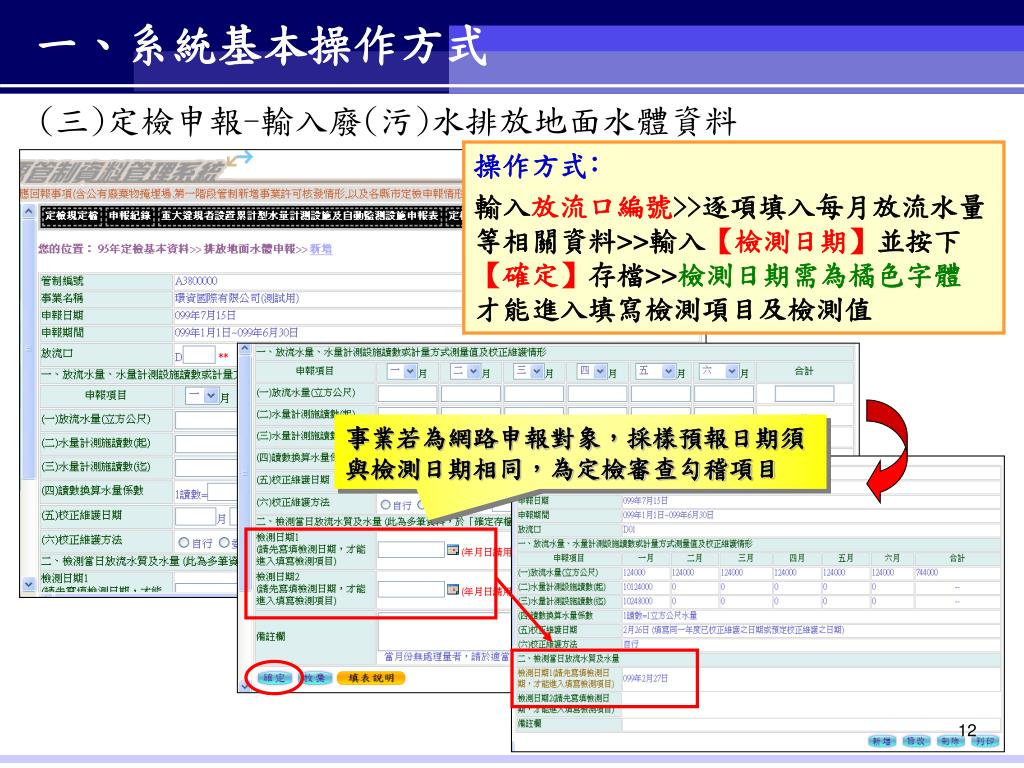The width and height of the screenshot is (1024, 768).
Task: Click 申報期間 value in back window
Action: pyautogui.click(x=236, y=332)
